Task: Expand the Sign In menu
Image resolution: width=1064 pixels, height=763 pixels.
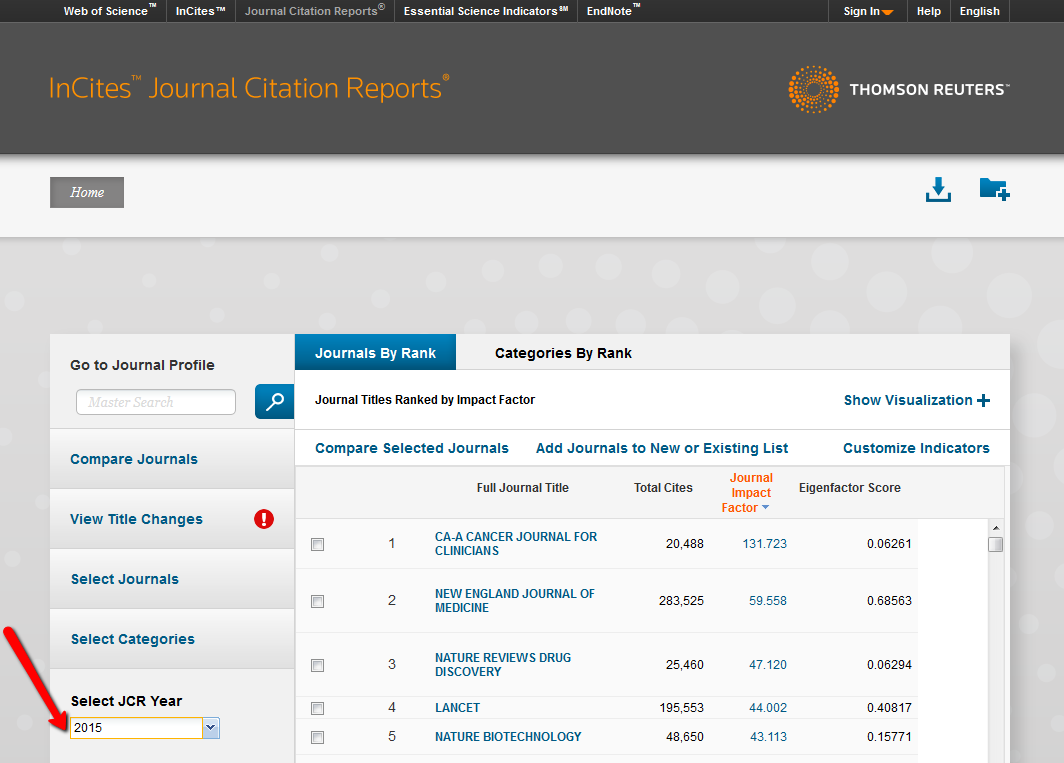Action: tap(868, 11)
